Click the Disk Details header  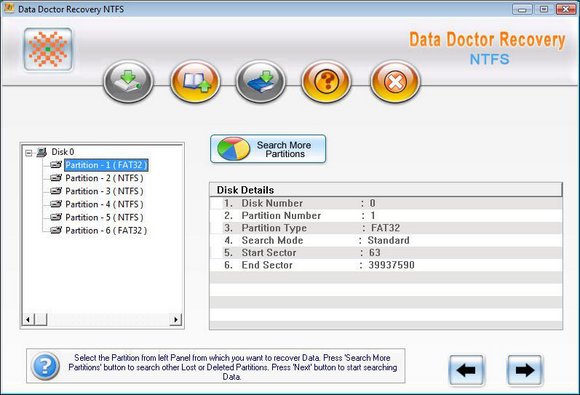pyautogui.click(x=386, y=190)
